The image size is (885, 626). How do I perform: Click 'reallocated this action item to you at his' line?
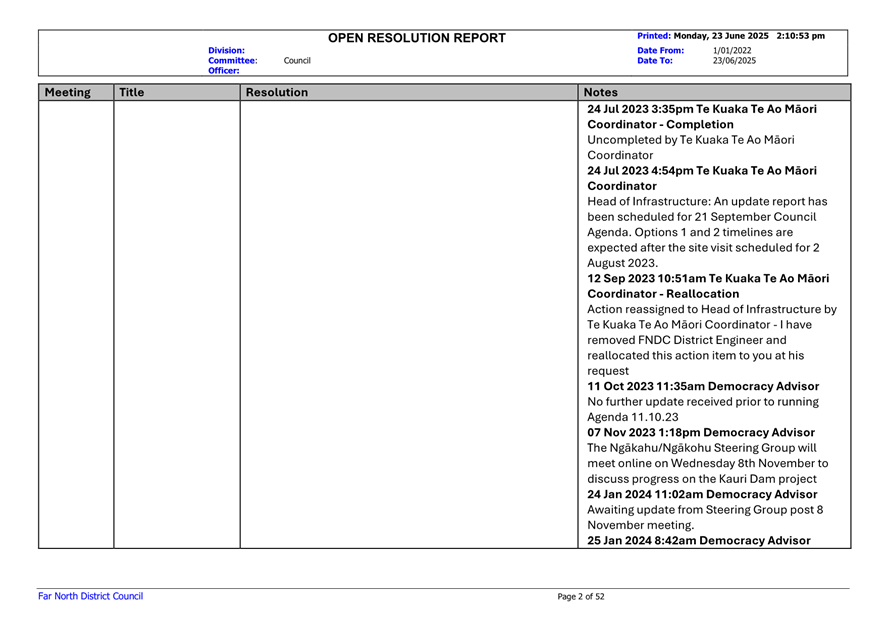(x=695, y=356)
